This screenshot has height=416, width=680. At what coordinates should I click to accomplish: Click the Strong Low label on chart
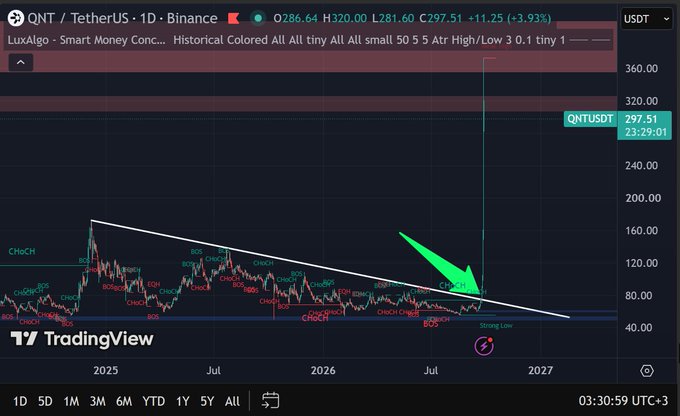click(496, 326)
